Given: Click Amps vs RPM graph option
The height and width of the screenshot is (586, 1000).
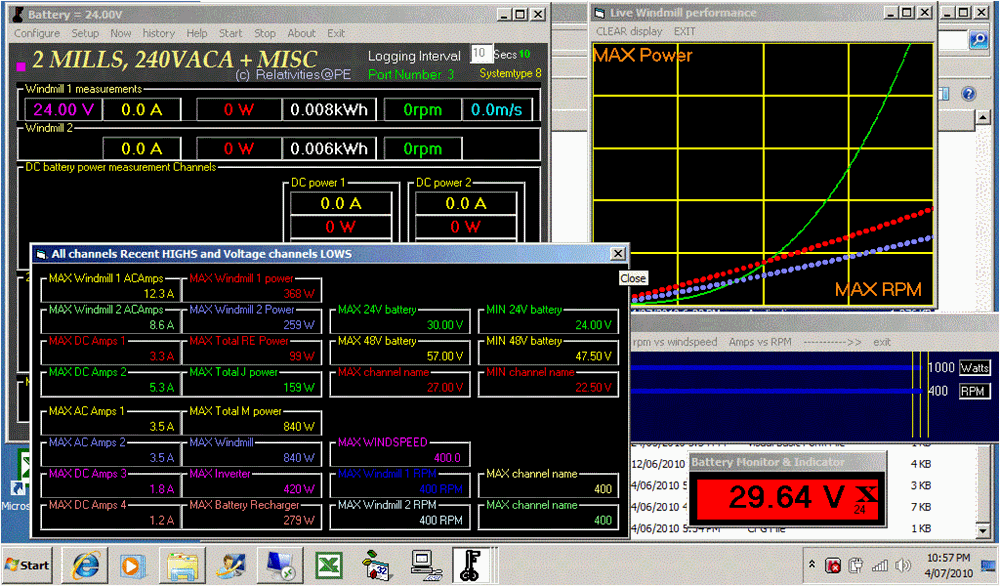Looking at the screenshot, I should point(758,342).
